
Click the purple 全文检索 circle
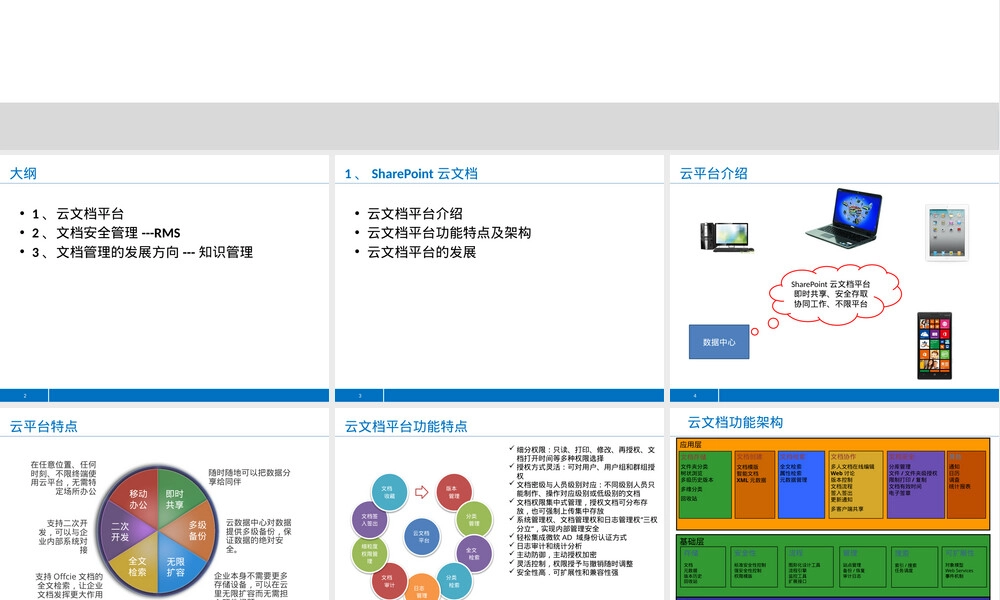point(473,553)
